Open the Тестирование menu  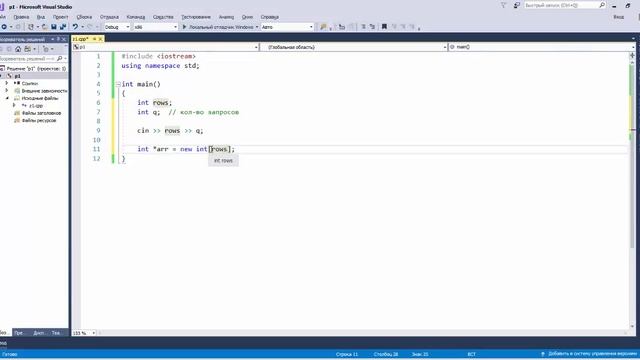pyautogui.click(x=196, y=17)
